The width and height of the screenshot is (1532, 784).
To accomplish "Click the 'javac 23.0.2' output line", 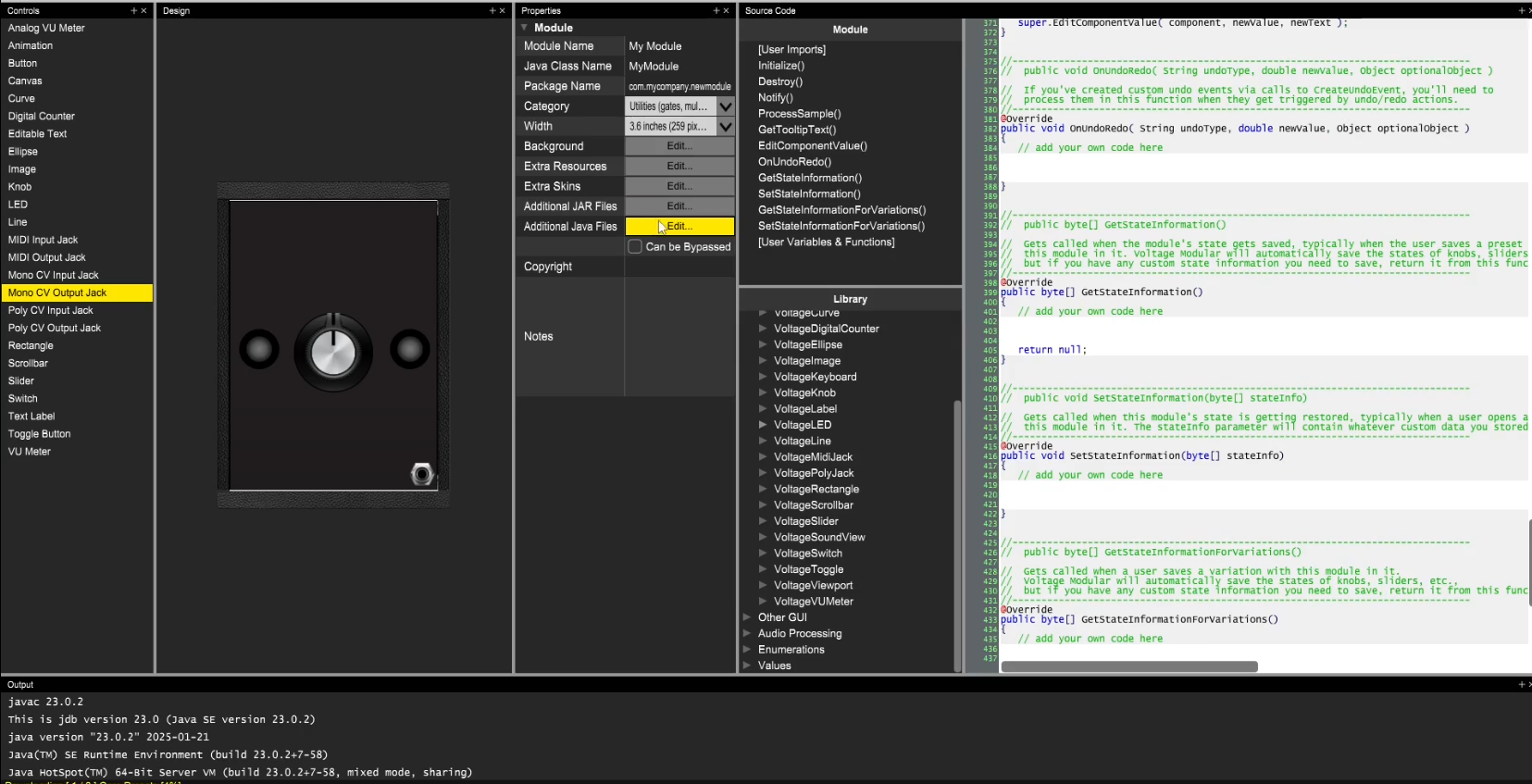I will point(45,702).
